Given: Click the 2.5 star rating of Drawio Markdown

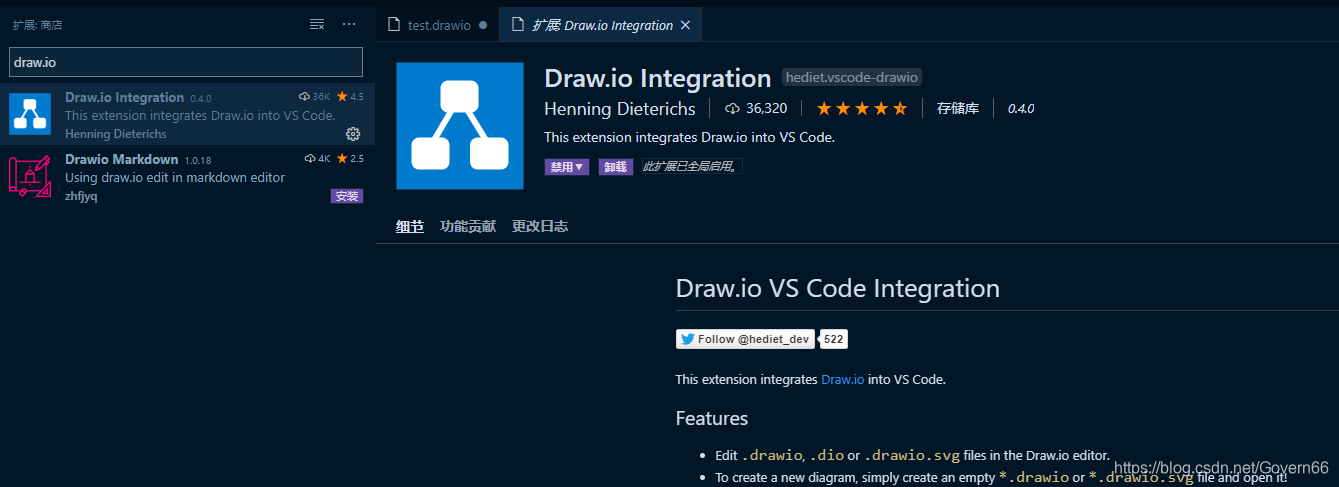Looking at the screenshot, I should tap(350, 159).
